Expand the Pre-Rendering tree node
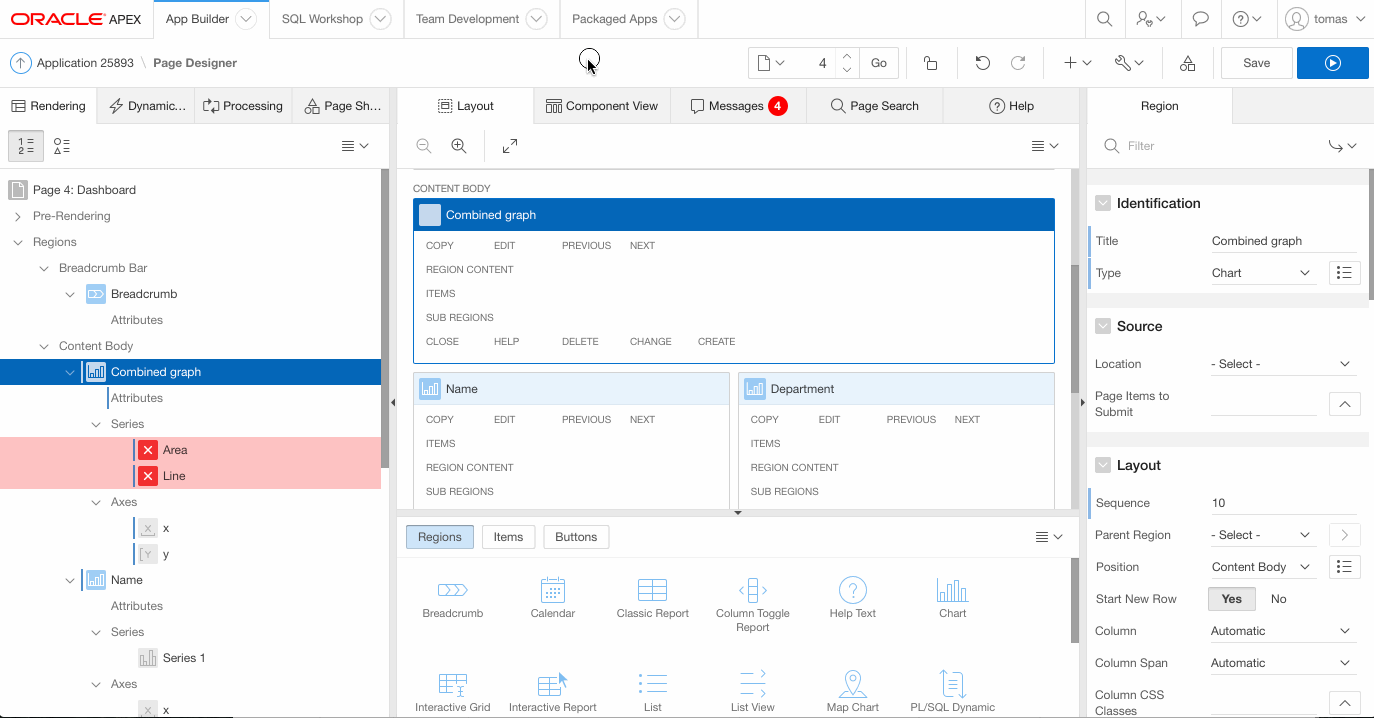The image size is (1374, 718). click(x=18, y=216)
